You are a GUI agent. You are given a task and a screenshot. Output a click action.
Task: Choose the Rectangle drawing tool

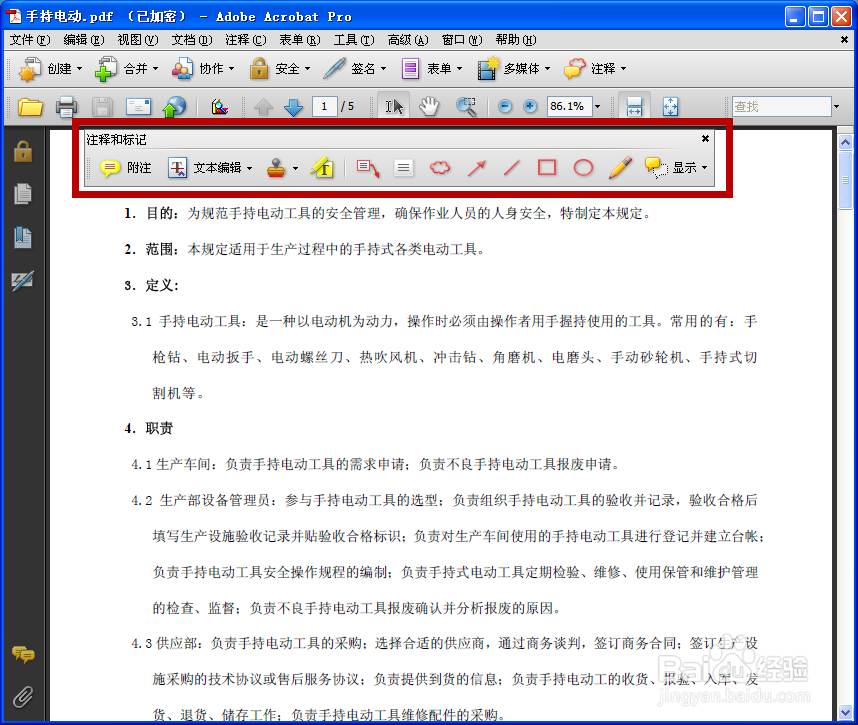[x=546, y=167]
